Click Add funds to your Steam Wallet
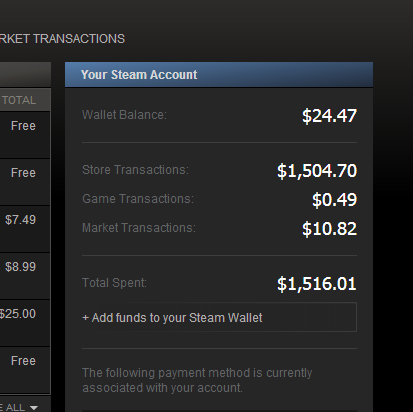 tap(219, 317)
